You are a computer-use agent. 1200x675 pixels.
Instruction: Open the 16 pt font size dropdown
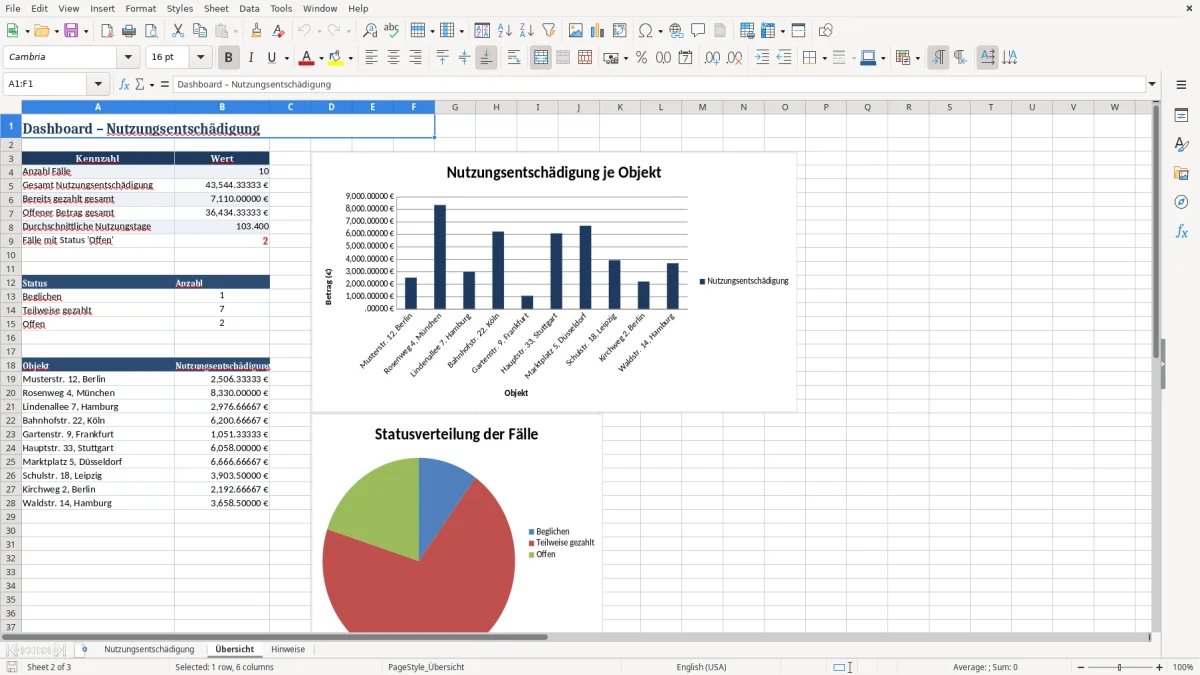[201, 58]
